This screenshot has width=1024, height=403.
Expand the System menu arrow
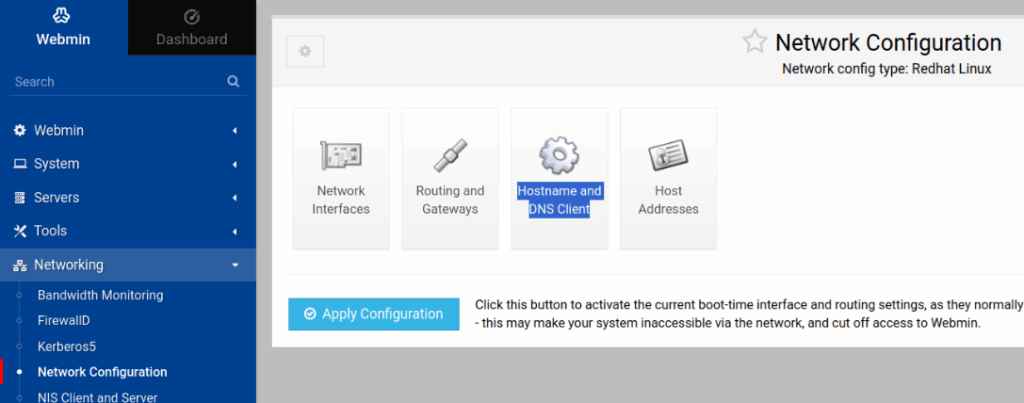(234, 164)
